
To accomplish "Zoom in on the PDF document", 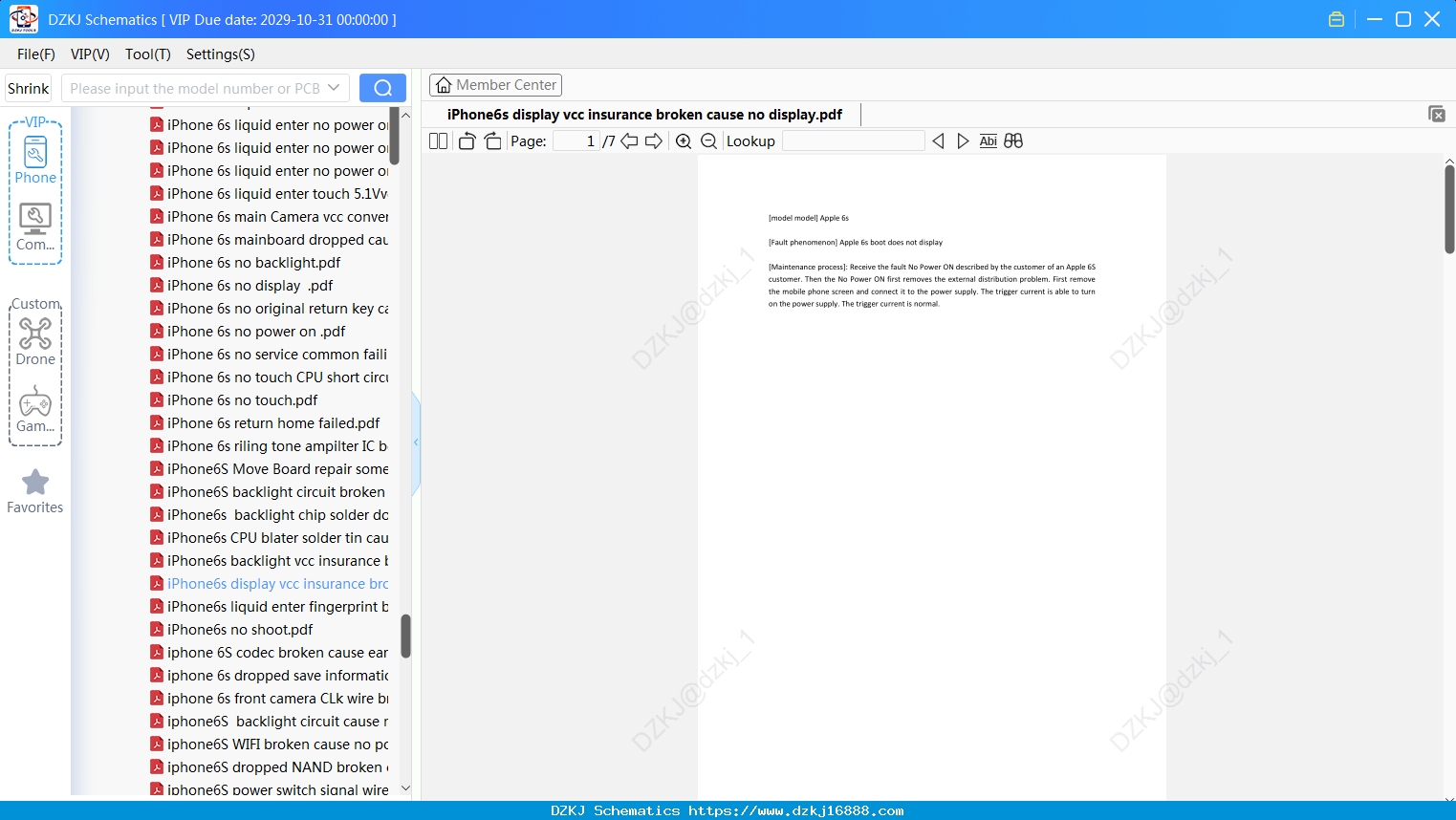I will 684,141.
